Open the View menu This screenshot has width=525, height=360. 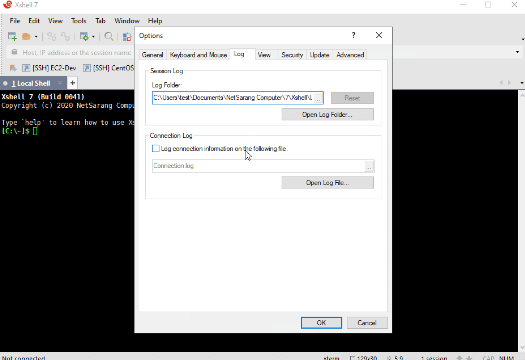[55, 21]
